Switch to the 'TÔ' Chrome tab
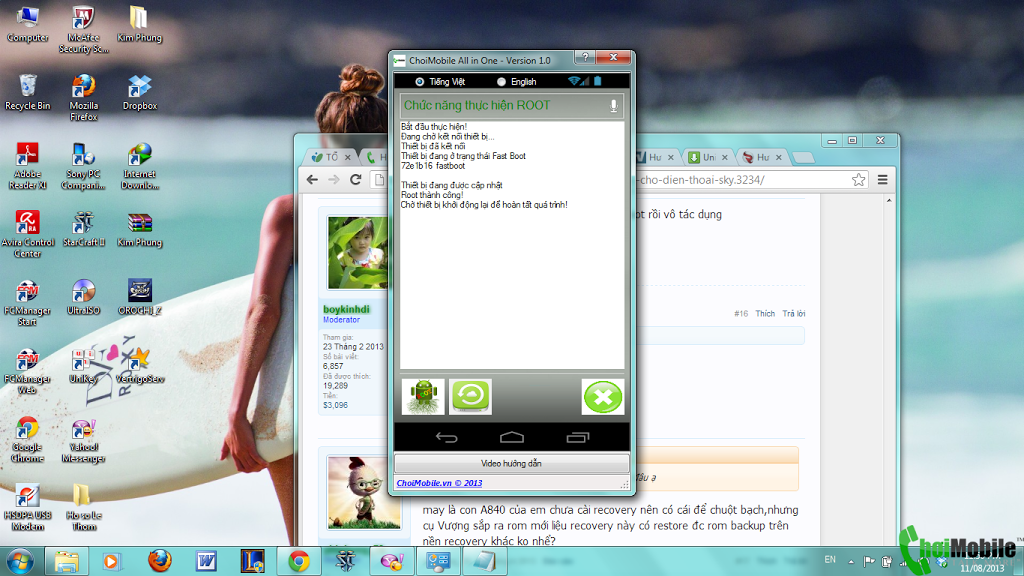1024x576 pixels. [329, 157]
